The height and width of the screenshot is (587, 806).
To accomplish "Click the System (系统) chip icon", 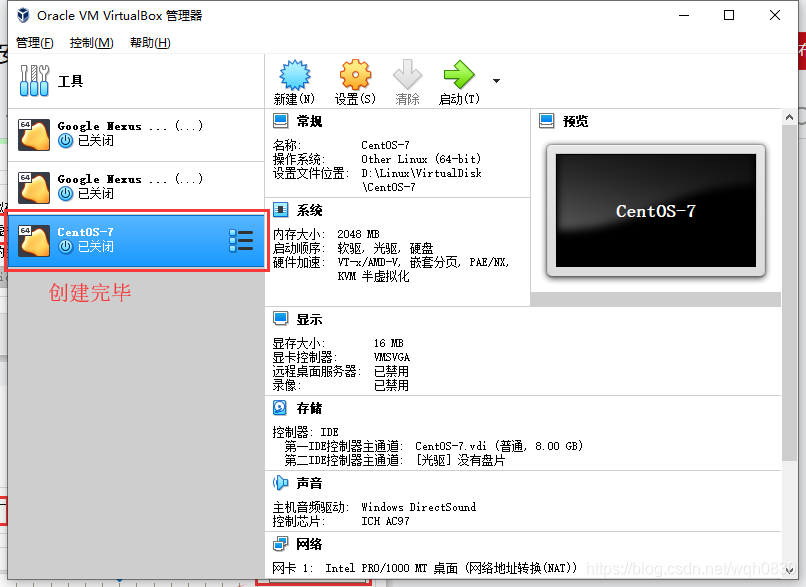I will coord(281,210).
